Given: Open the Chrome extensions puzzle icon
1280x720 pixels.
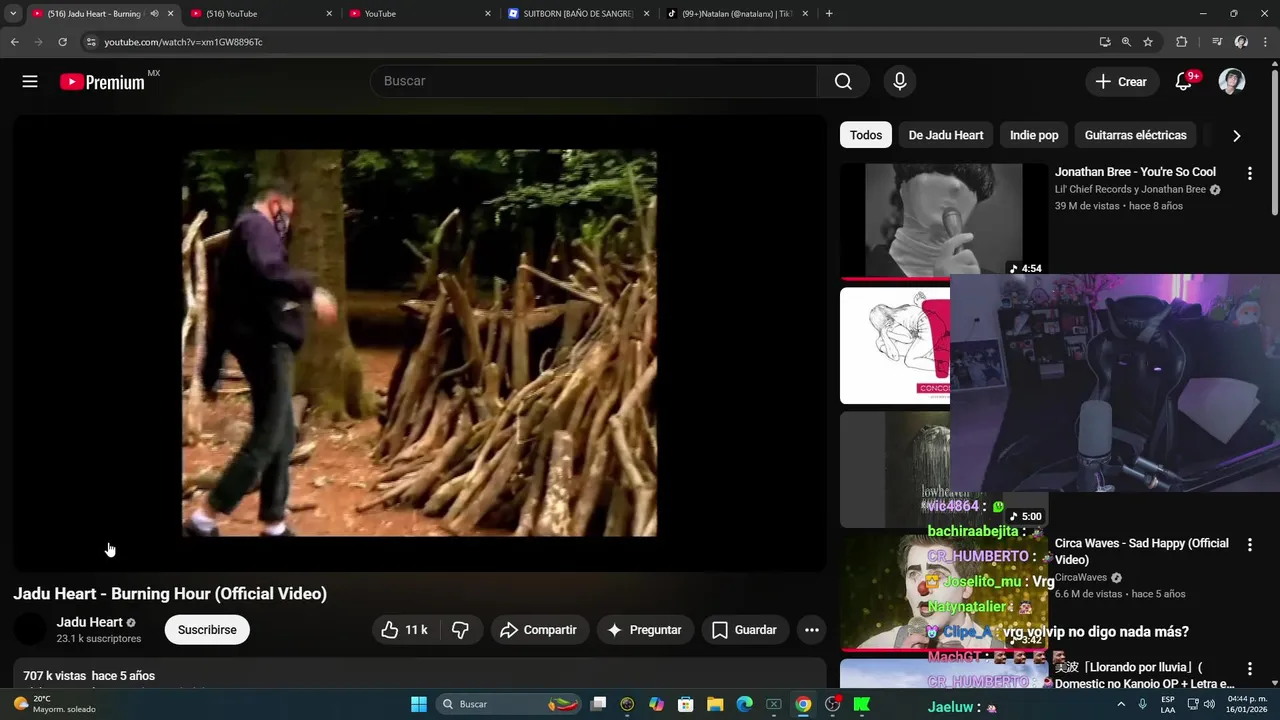Looking at the screenshot, I should (1182, 42).
